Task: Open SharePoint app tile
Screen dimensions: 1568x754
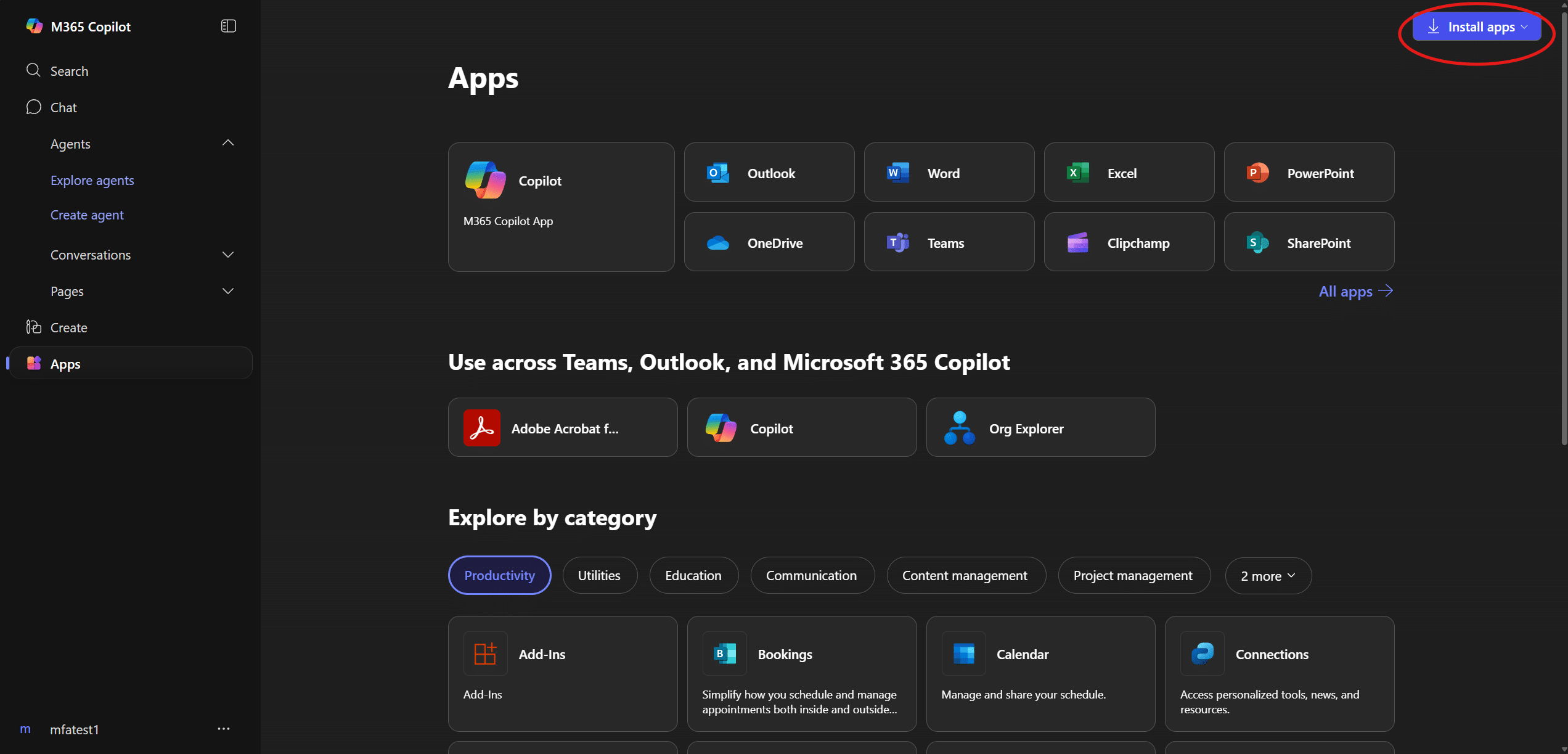Action: coord(1309,242)
